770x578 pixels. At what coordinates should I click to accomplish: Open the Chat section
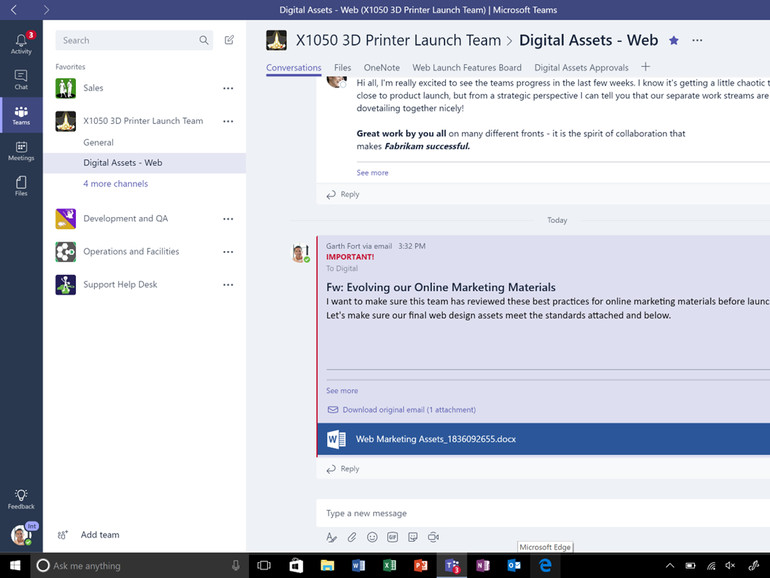[x=21, y=80]
